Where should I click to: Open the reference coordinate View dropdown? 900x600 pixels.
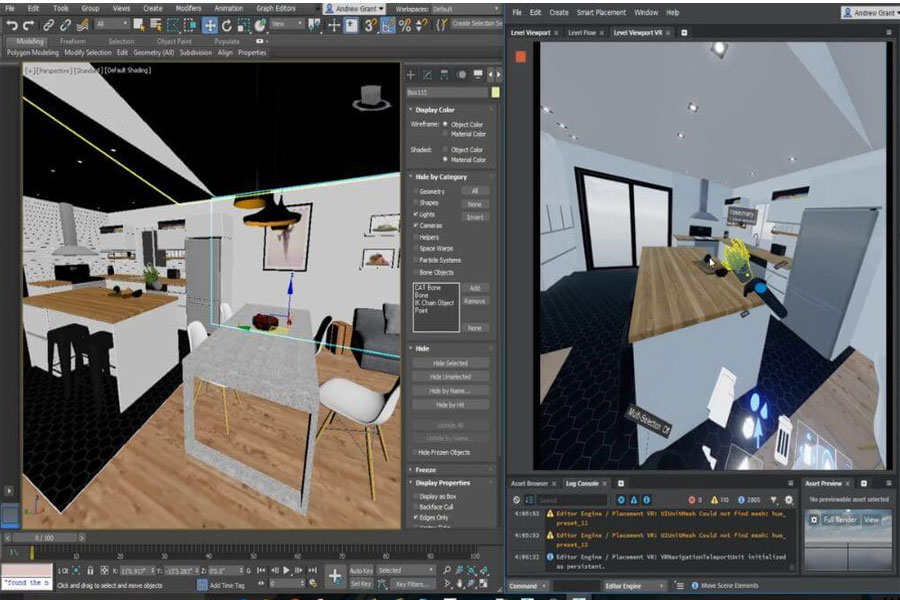point(288,24)
